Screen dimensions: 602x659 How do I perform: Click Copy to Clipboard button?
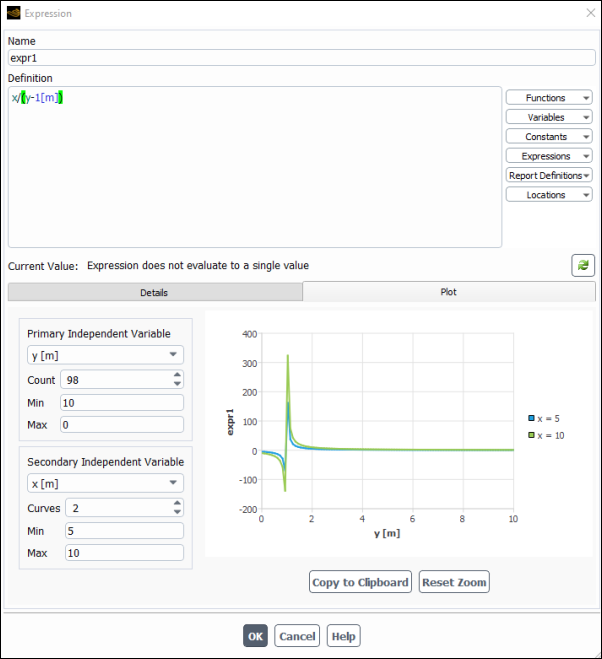360,582
